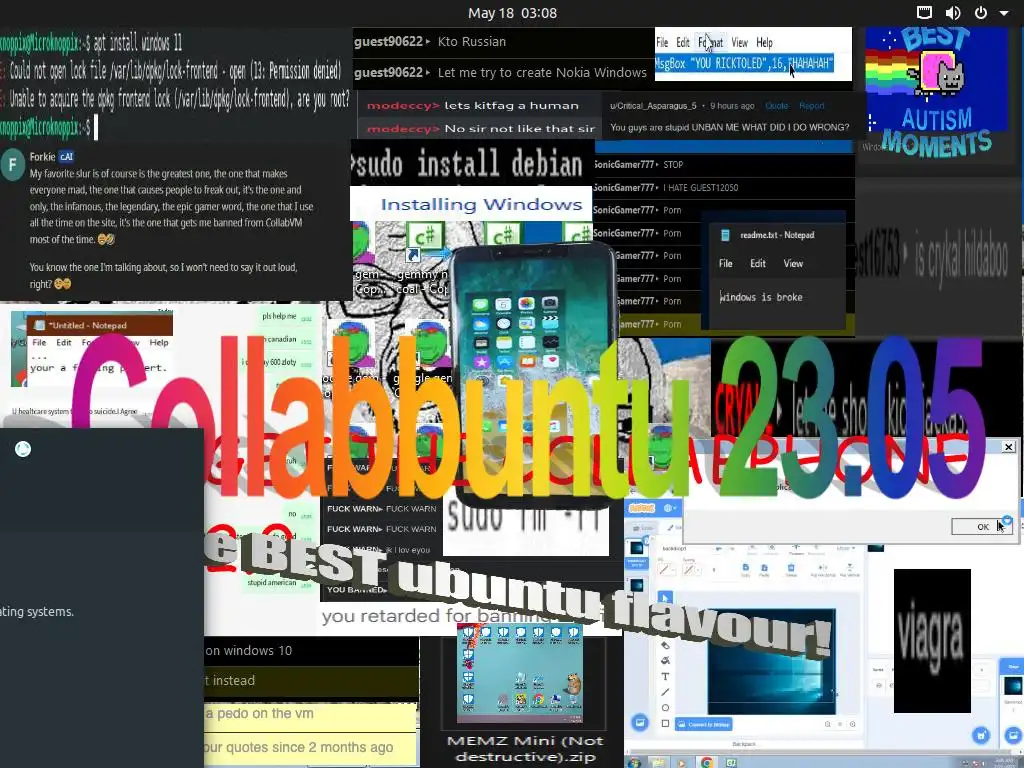Image resolution: width=1024 pixels, height=768 pixels.
Task: Select the Rectangle tool in Scratch paint editor
Action: (665, 723)
